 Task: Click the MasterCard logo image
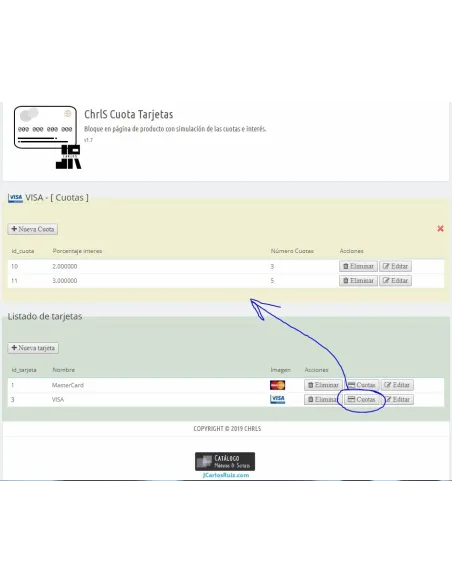(x=277, y=385)
